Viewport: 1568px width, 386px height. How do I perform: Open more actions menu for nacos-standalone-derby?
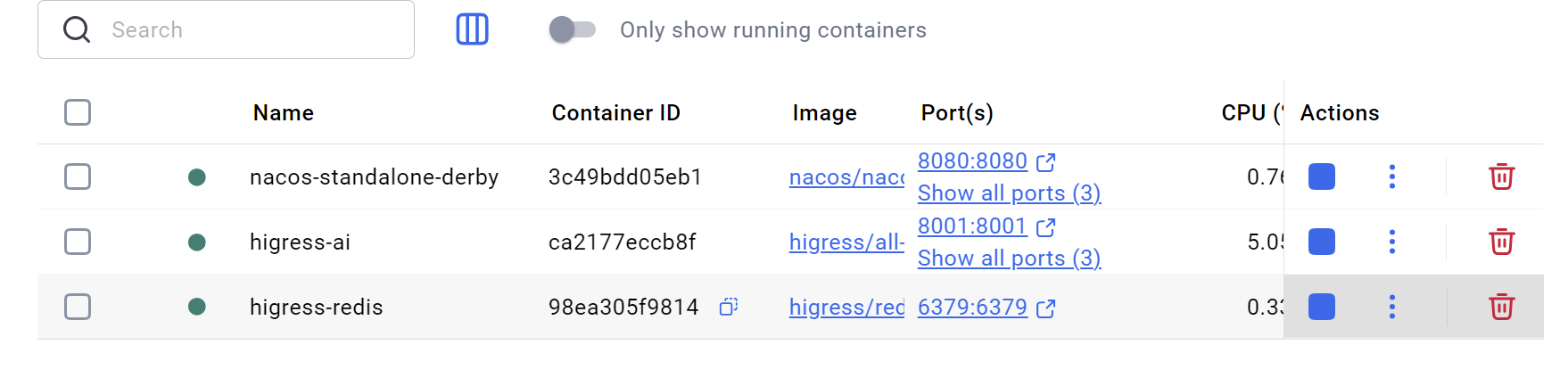click(x=1391, y=177)
